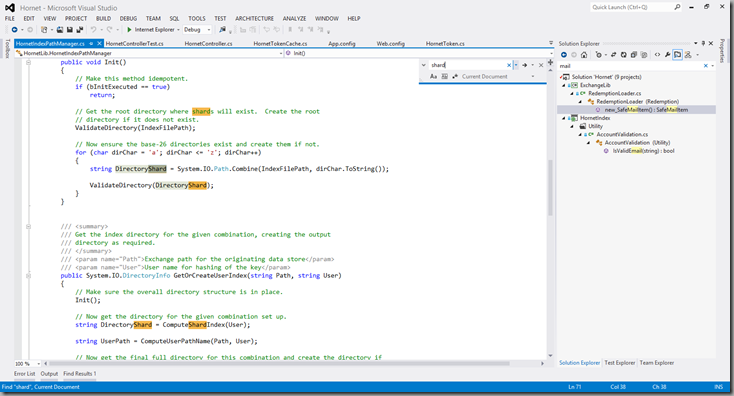Switch to Team Explorer panel
The width and height of the screenshot is (734, 396).
click(x=657, y=363)
